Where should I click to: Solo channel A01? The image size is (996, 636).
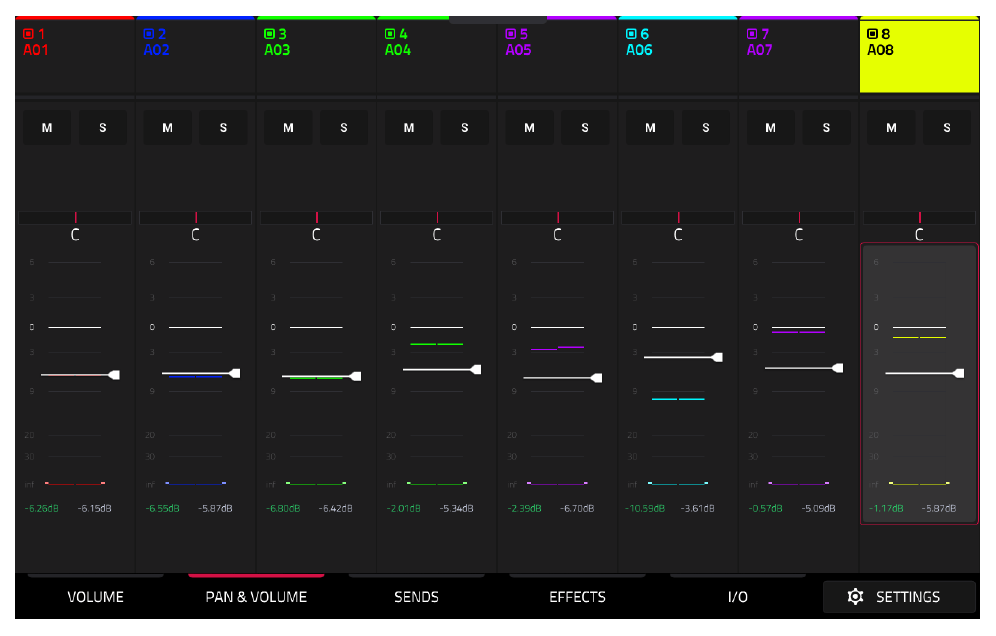tap(103, 128)
